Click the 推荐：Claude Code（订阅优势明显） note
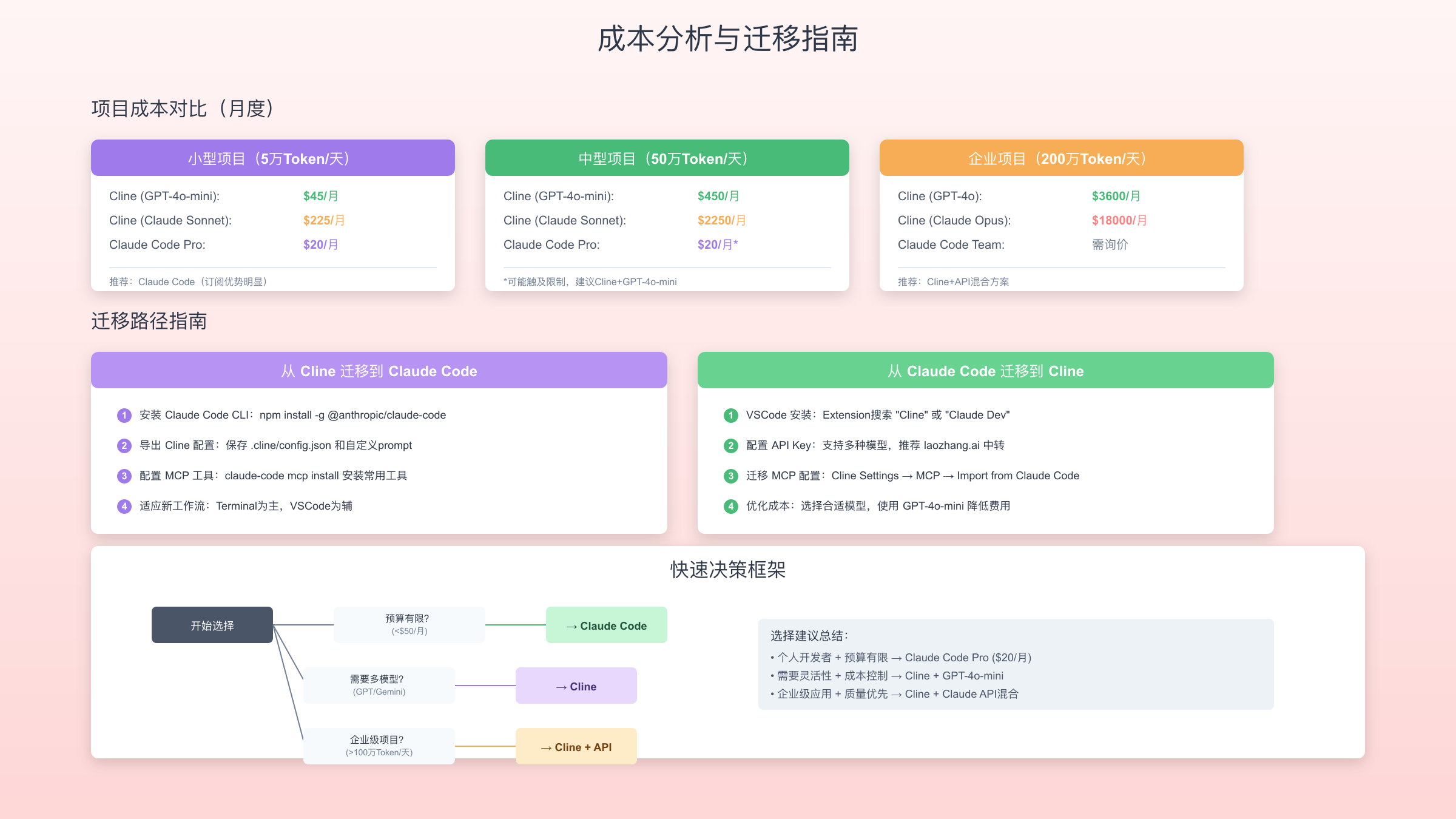 tap(190, 281)
